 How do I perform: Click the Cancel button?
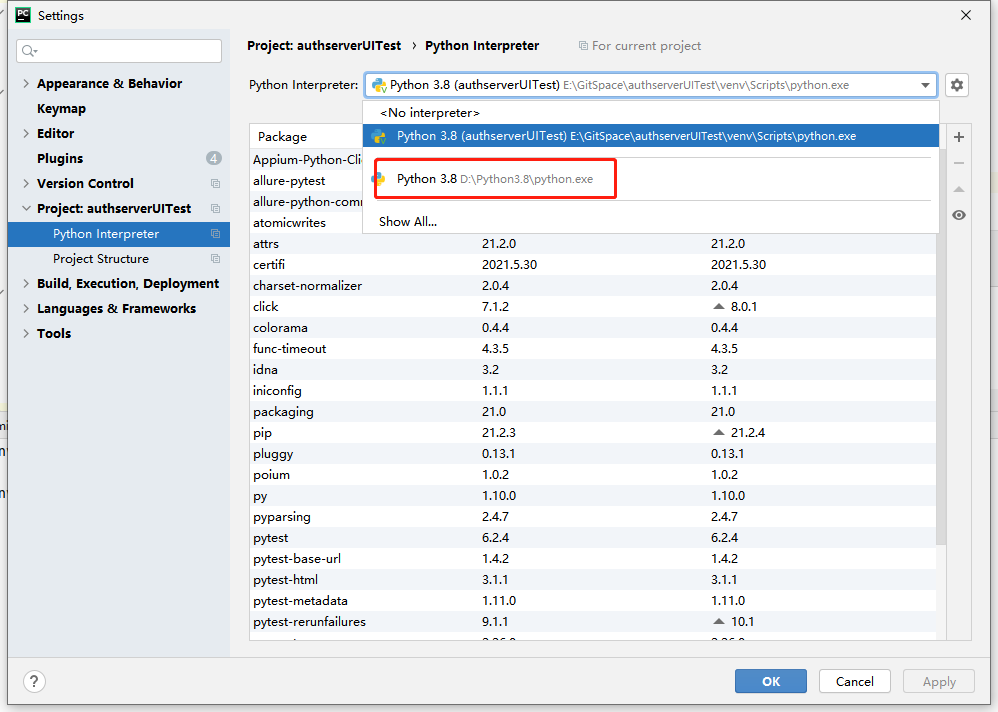854,681
